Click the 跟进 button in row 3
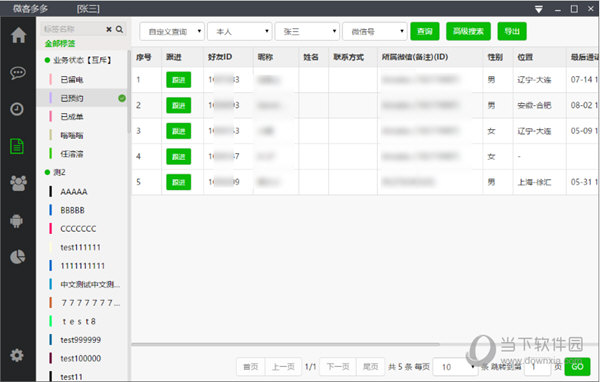The width and height of the screenshot is (600, 382). 179,131
